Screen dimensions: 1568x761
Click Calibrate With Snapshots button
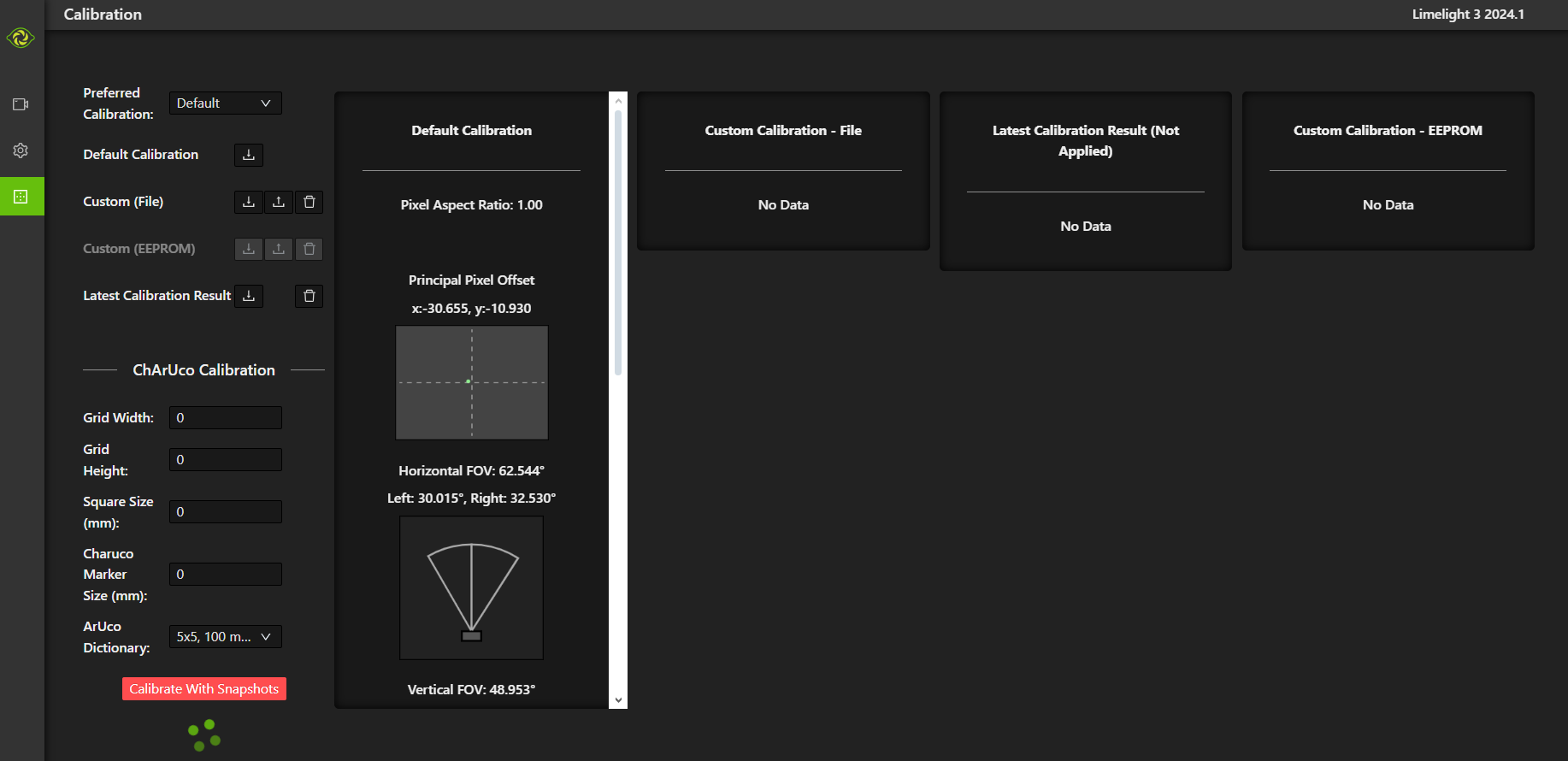204,689
